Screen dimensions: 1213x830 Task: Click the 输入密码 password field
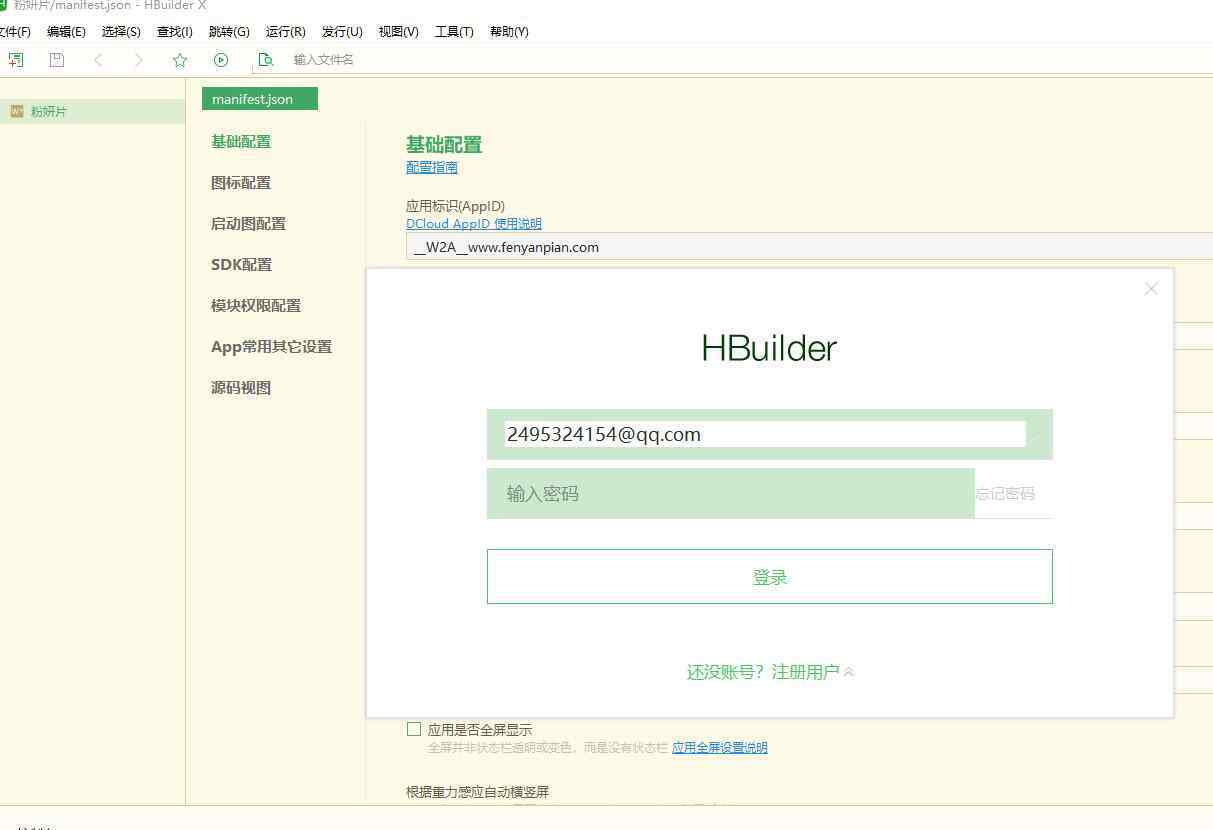click(731, 494)
